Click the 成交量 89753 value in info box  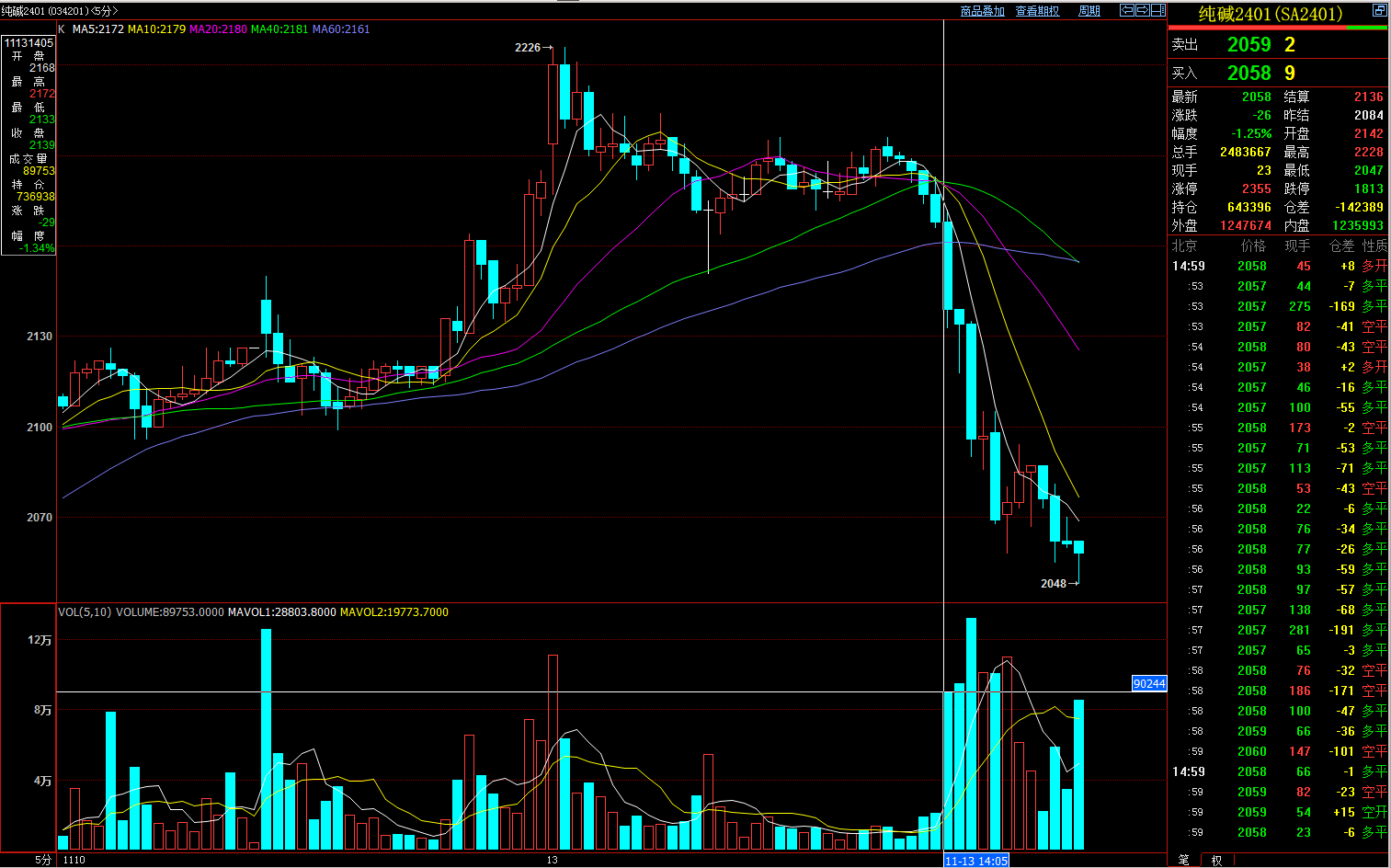pos(40,171)
